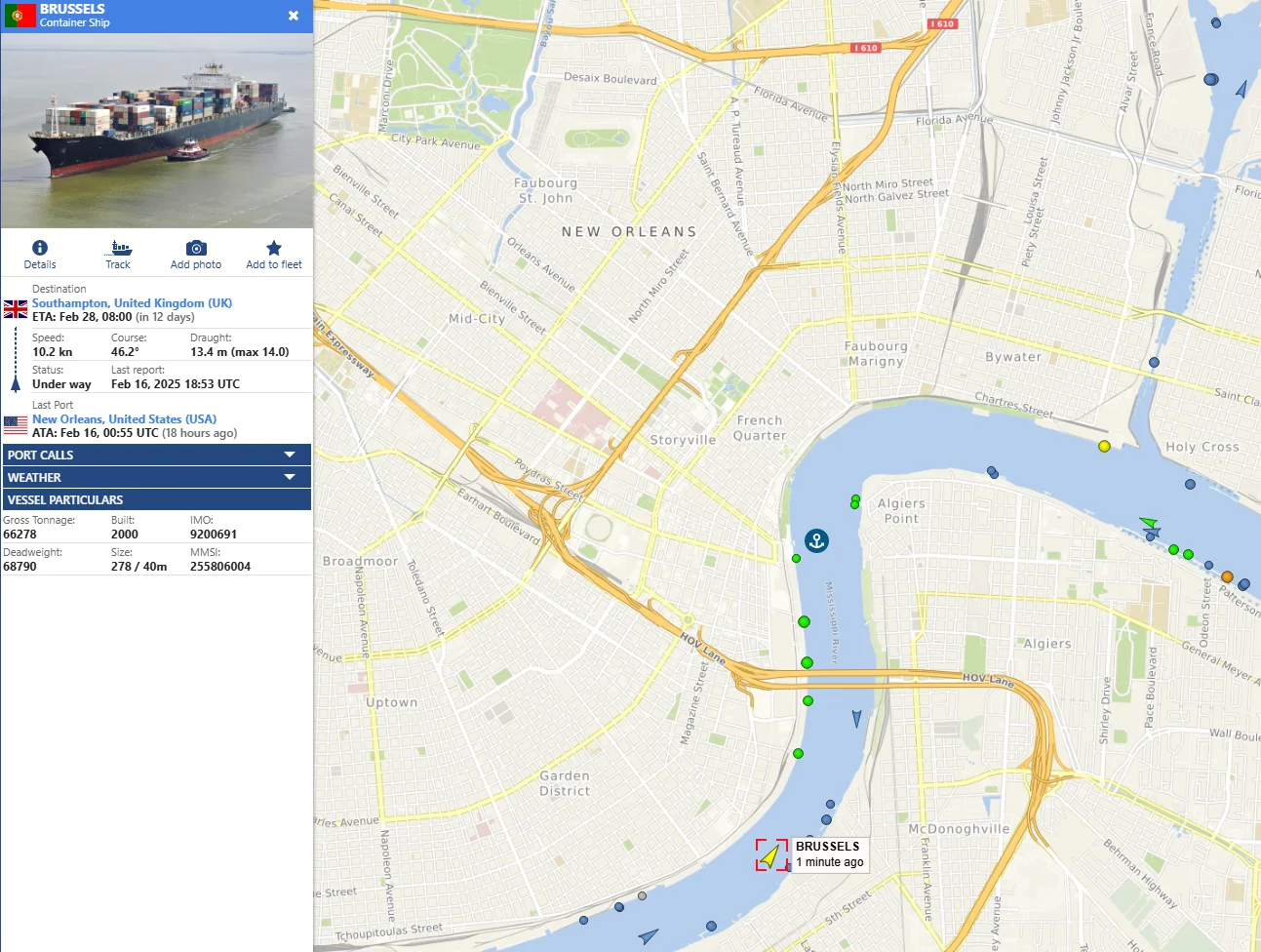Click the Add to fleet star icon

tap(274, 249)
